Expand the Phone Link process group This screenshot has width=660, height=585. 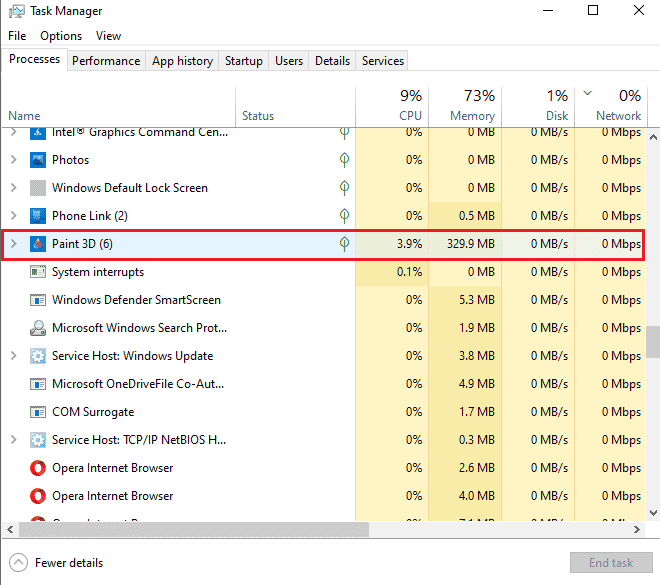[13, 216]
